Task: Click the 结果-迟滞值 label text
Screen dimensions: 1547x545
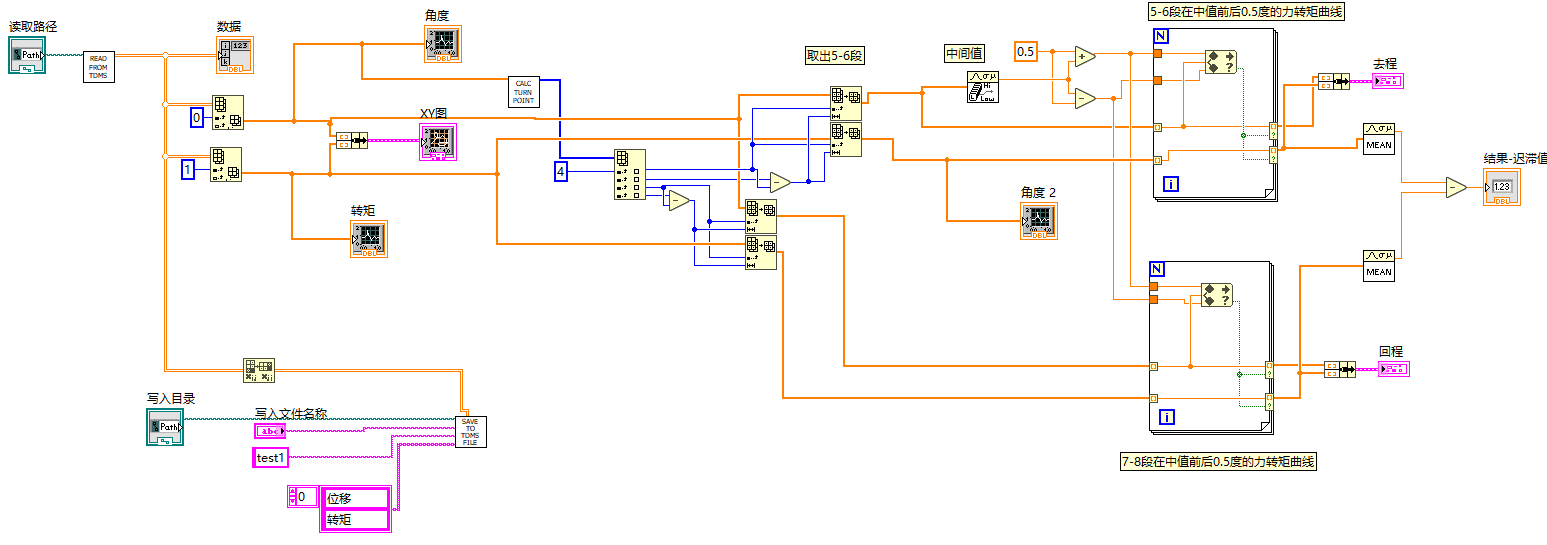Action: [1515, 159]
